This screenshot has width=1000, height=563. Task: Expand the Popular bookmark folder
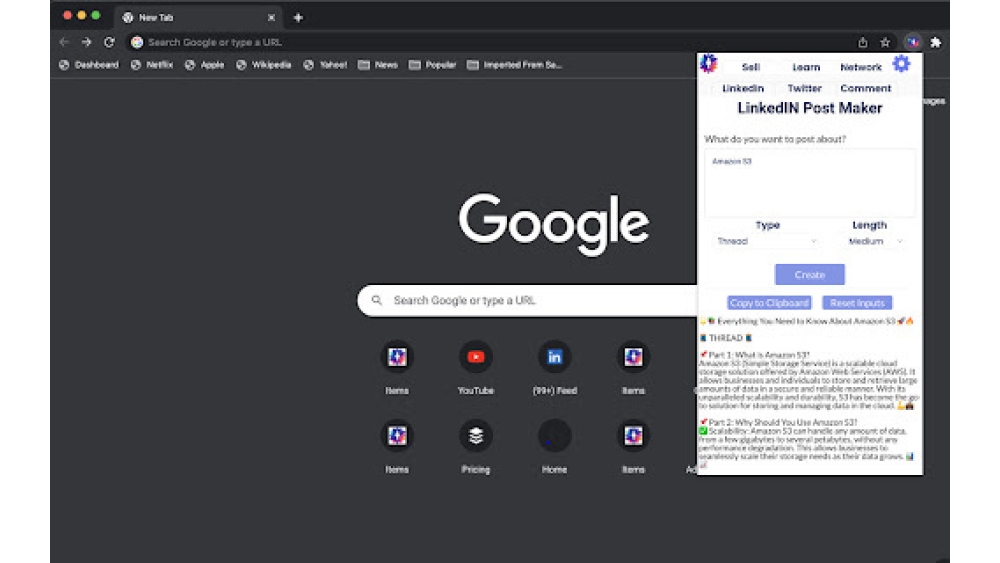tap(432, 65)
